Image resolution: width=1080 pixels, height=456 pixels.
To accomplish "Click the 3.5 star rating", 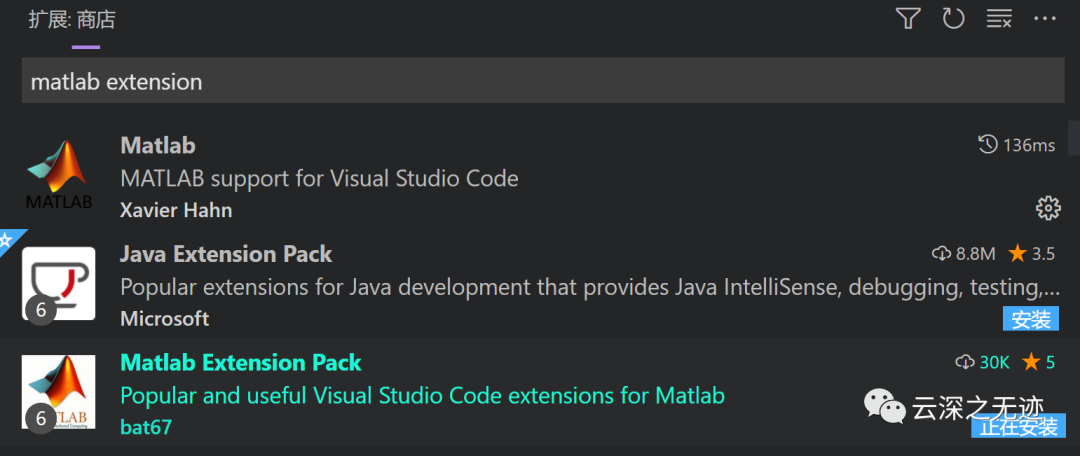I will 1031,254.
